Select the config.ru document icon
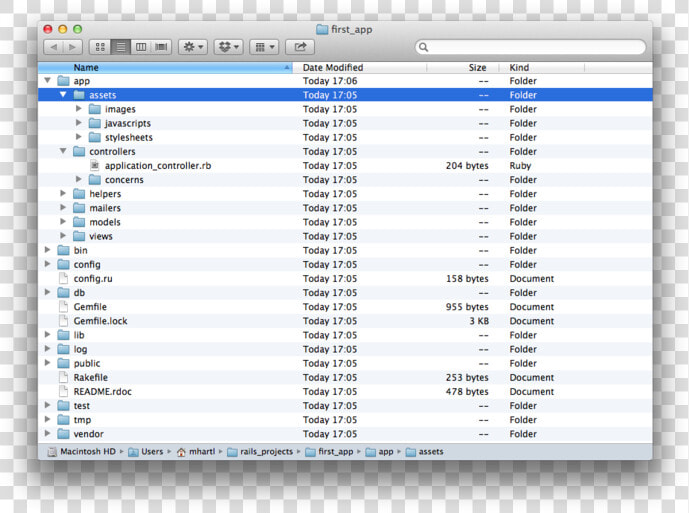The height and width of the screenshot is (513, 689). 64,278
